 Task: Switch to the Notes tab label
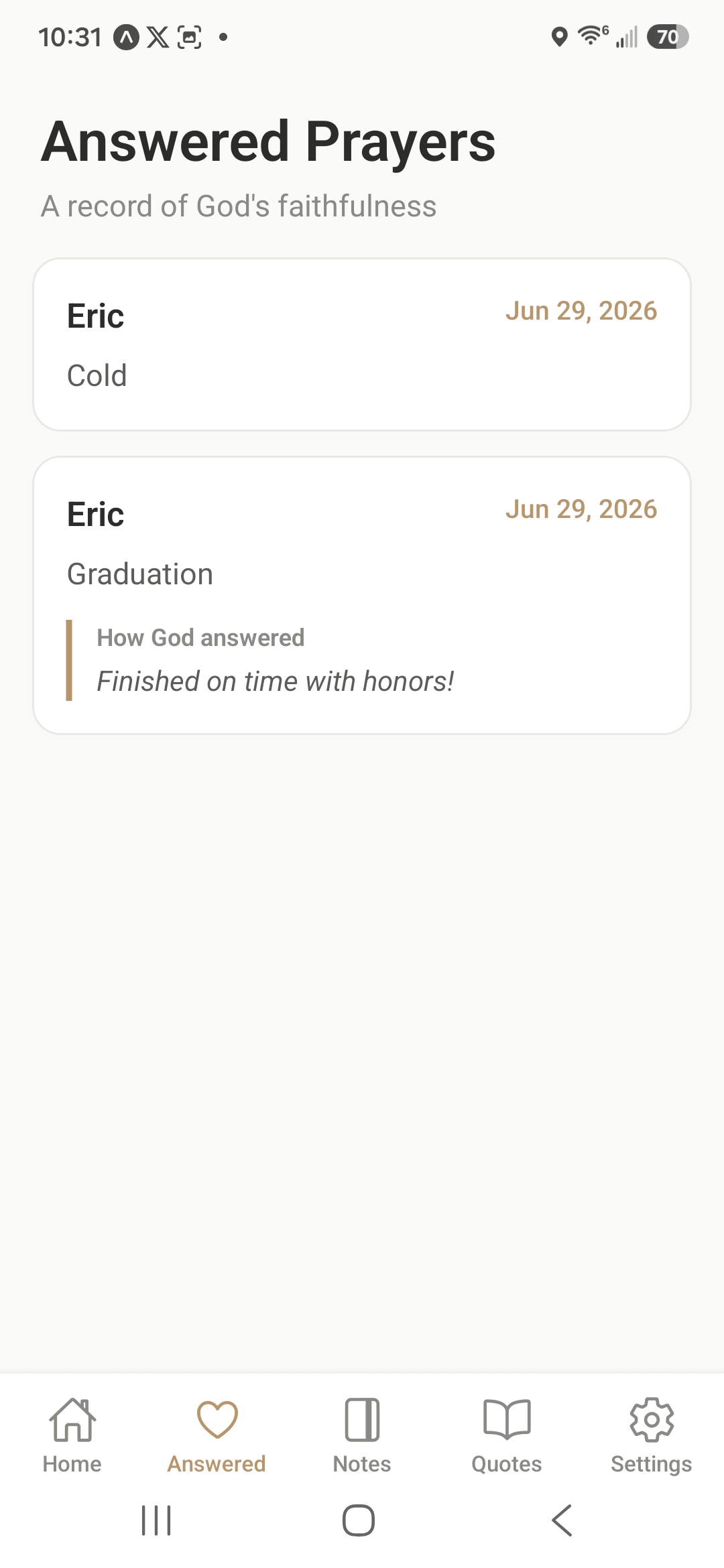tap(362, 1464)
